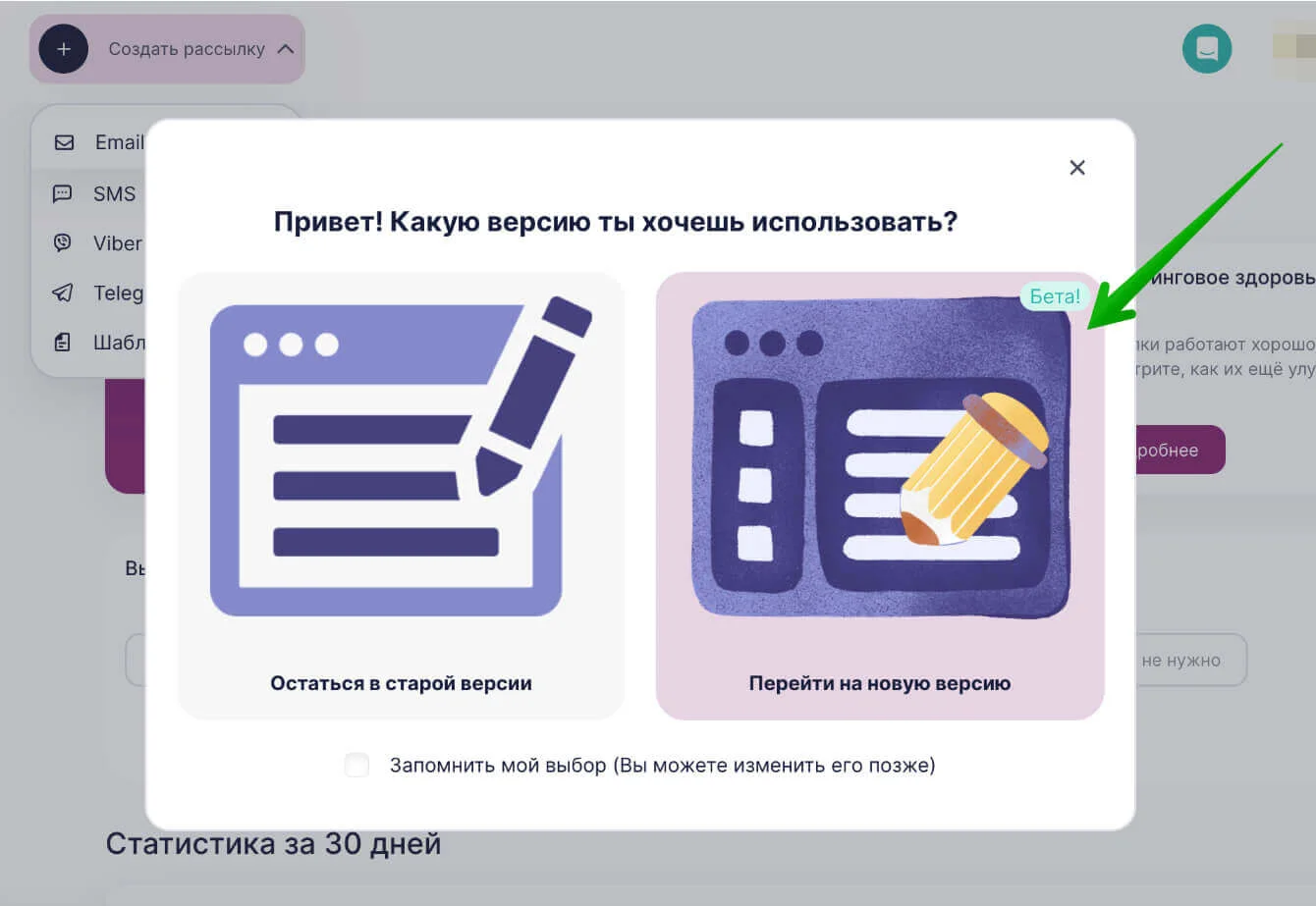Open the templates document icon in menu
The width and height of the screenshot is (1316, 906).
(62, 343)
